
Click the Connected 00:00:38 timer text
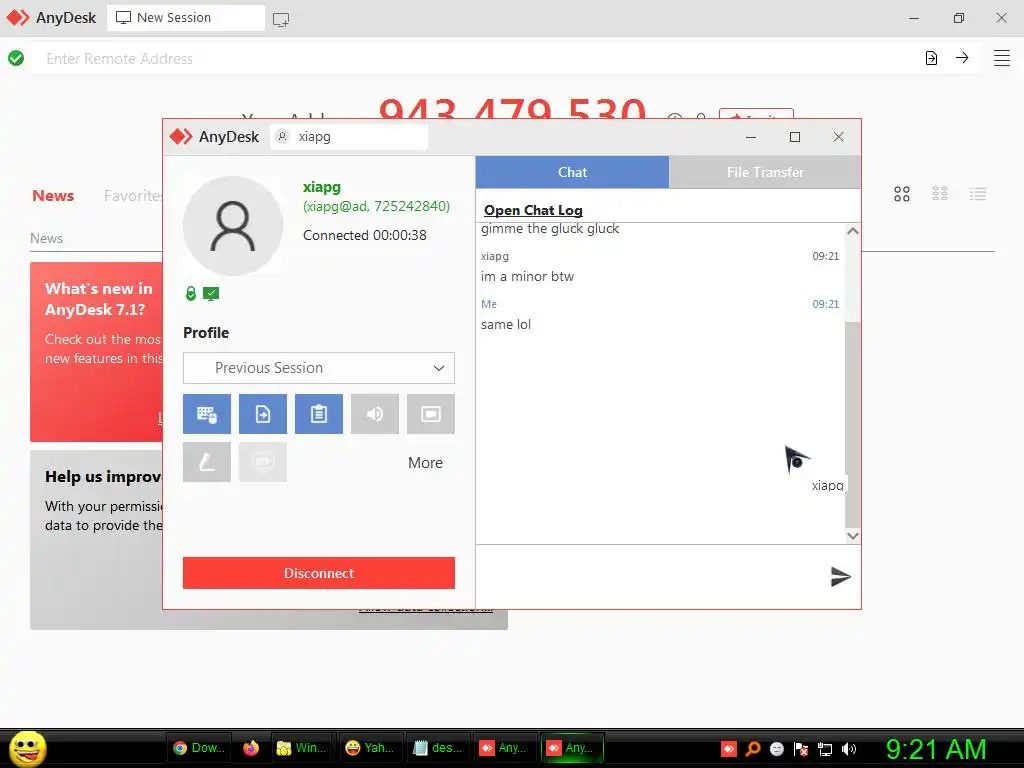(364, 235)
